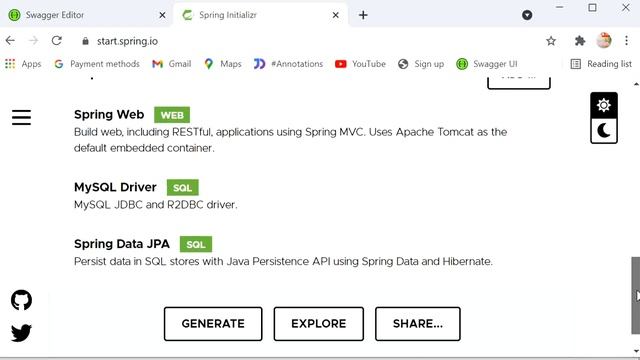Open the Sign up bookmark
The height and width of the screenshot is (360, 640).
coord(421,64)
